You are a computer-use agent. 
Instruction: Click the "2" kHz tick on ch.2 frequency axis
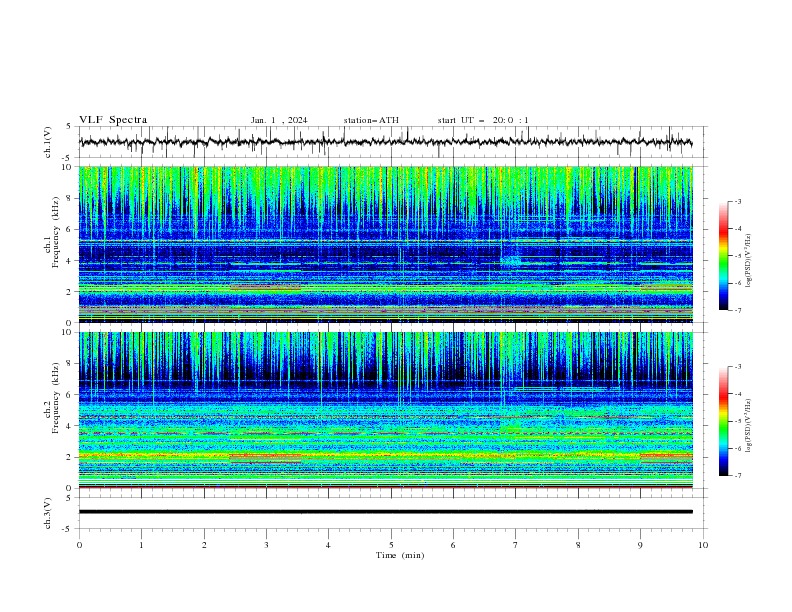point(70,457)
